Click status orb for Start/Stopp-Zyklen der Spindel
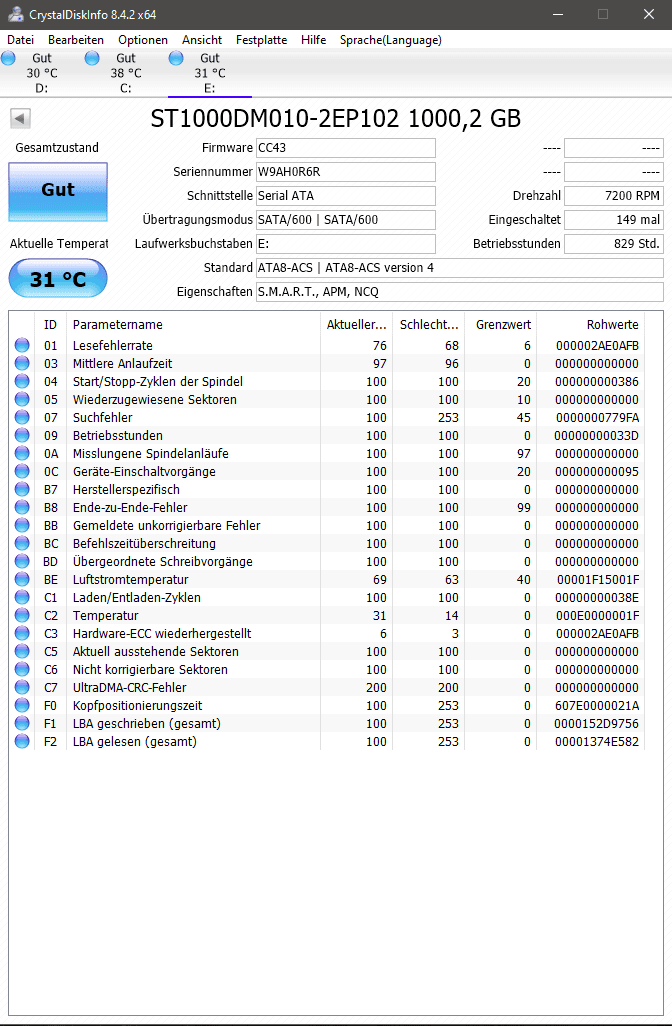Screen dimensions: 672x1026 coord(22,381)
